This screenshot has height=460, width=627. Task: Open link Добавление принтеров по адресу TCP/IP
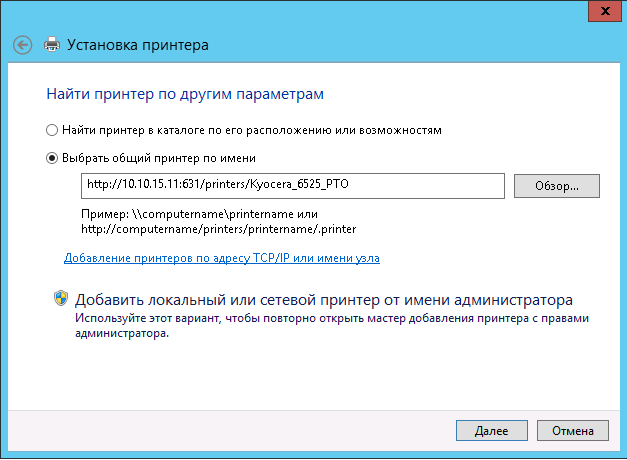tap(222, 258)
